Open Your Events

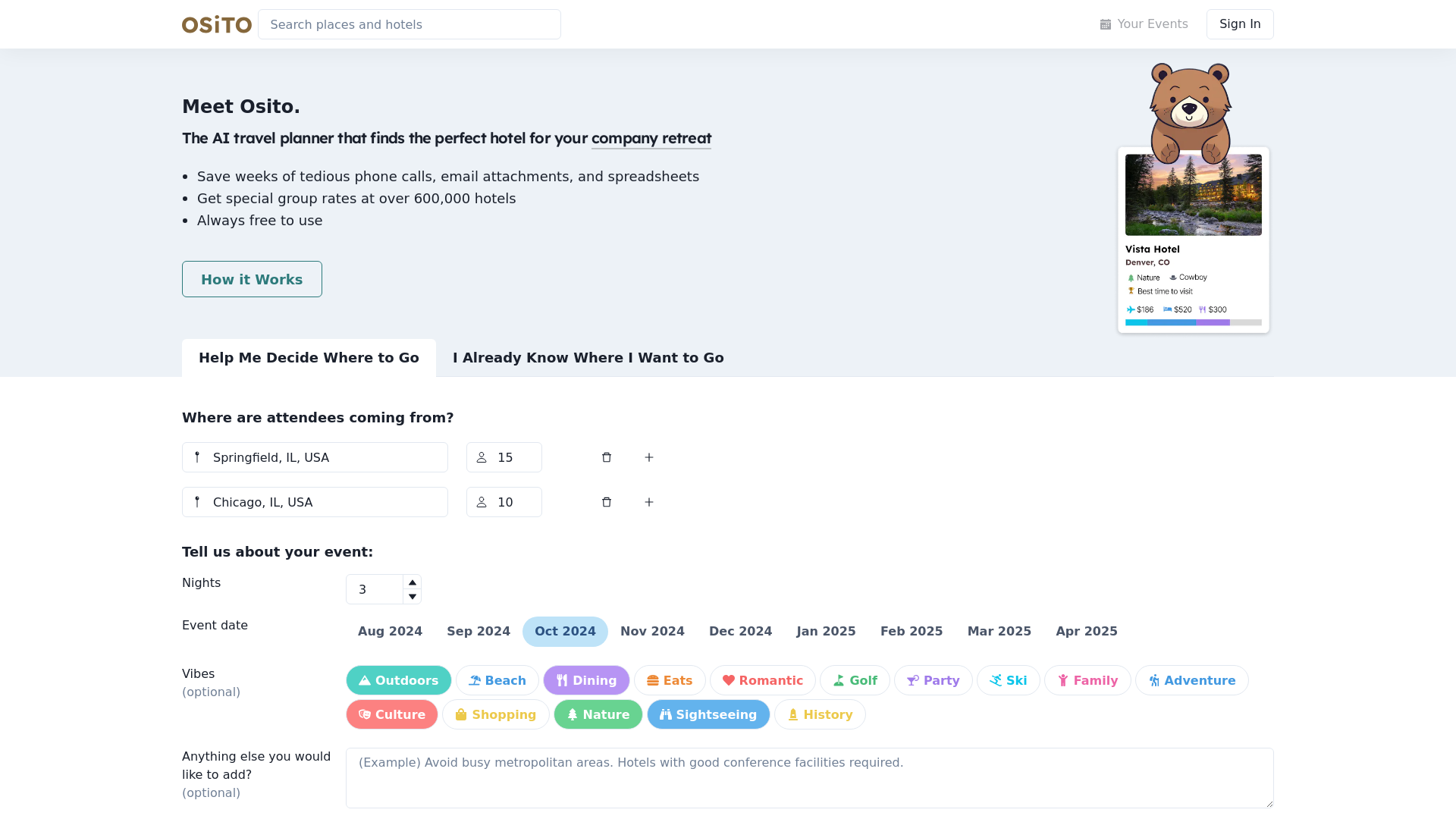pyautogui.click(x=1144, y=24)
